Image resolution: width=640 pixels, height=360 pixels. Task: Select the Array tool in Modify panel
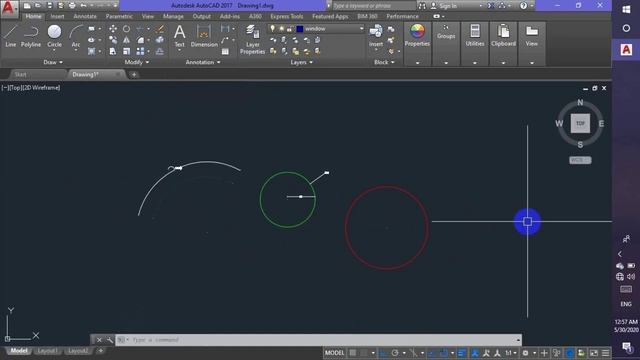point(140,51)
